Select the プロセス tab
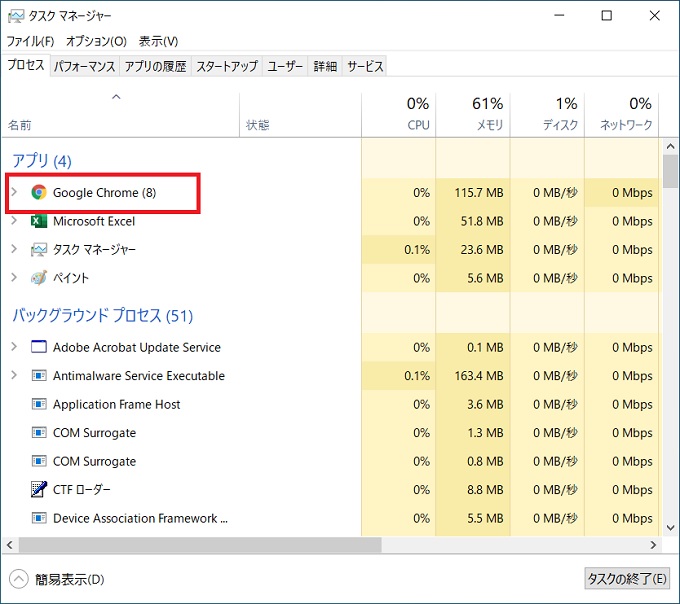This screenshot has height=604, width=680. 26,65
